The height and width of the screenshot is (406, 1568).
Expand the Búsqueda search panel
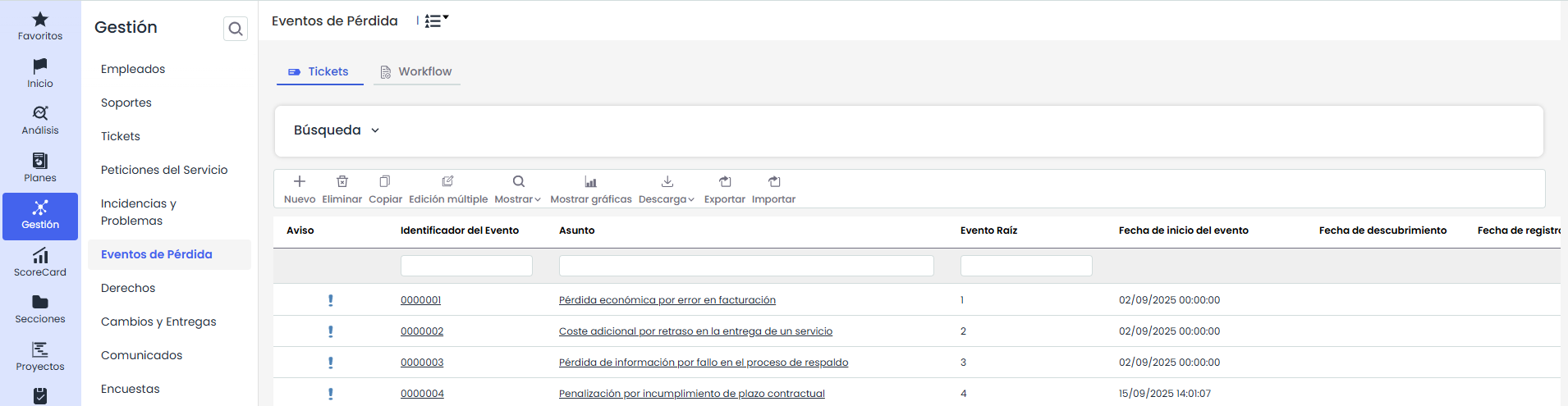click(x=337, y=130)
